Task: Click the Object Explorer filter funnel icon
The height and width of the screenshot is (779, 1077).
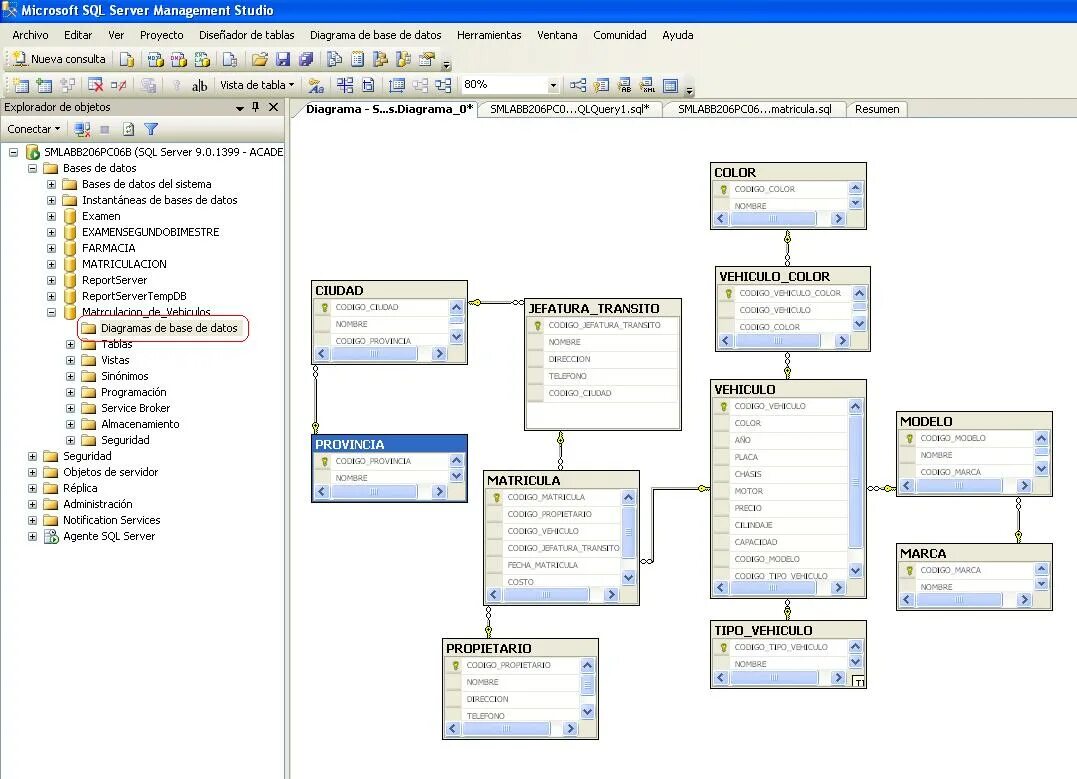Action: 151,129
